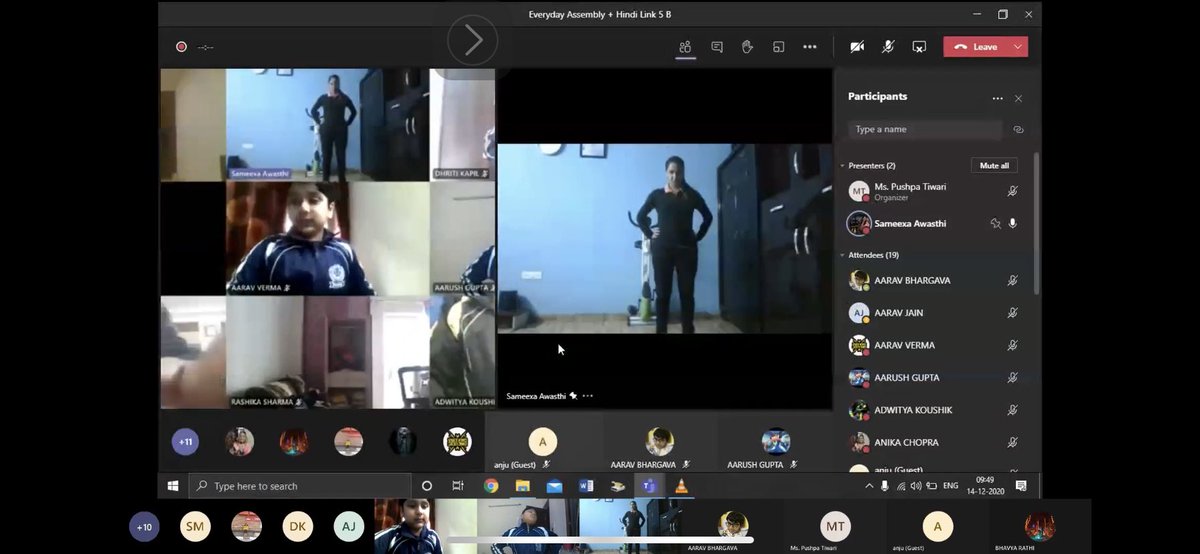Collapse the Attendees (19) section
This screenshot has width=1200, height=554.
point(842,255)
